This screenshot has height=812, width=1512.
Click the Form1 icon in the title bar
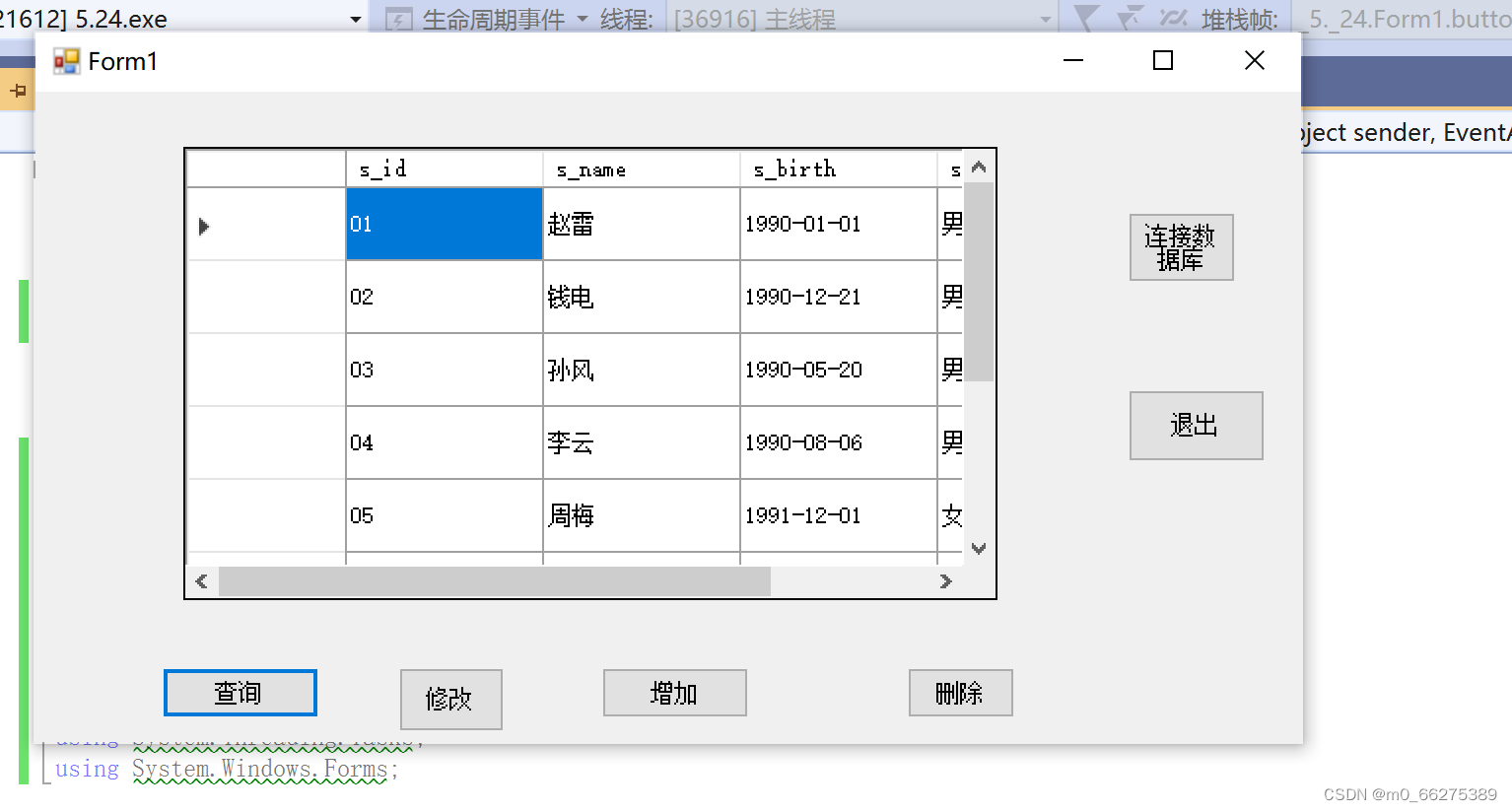[x=66, y=60]
